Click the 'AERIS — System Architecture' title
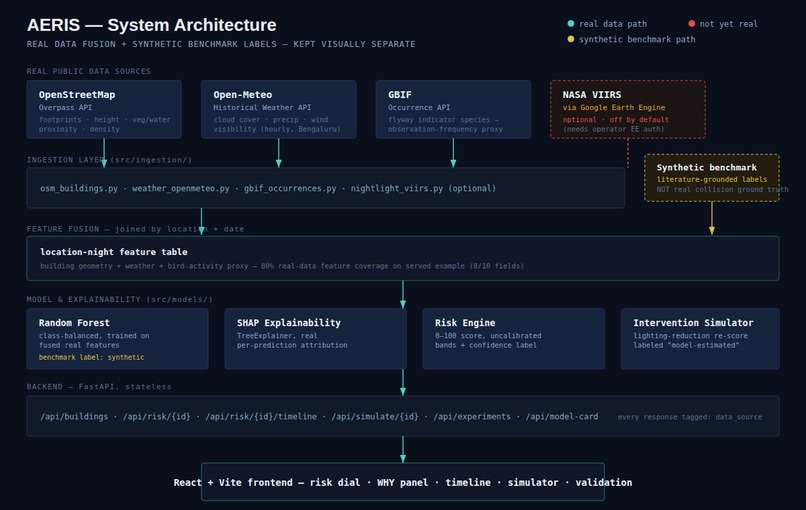The height and width of the screenshot is (510, 806). click(x=152, y=25)
